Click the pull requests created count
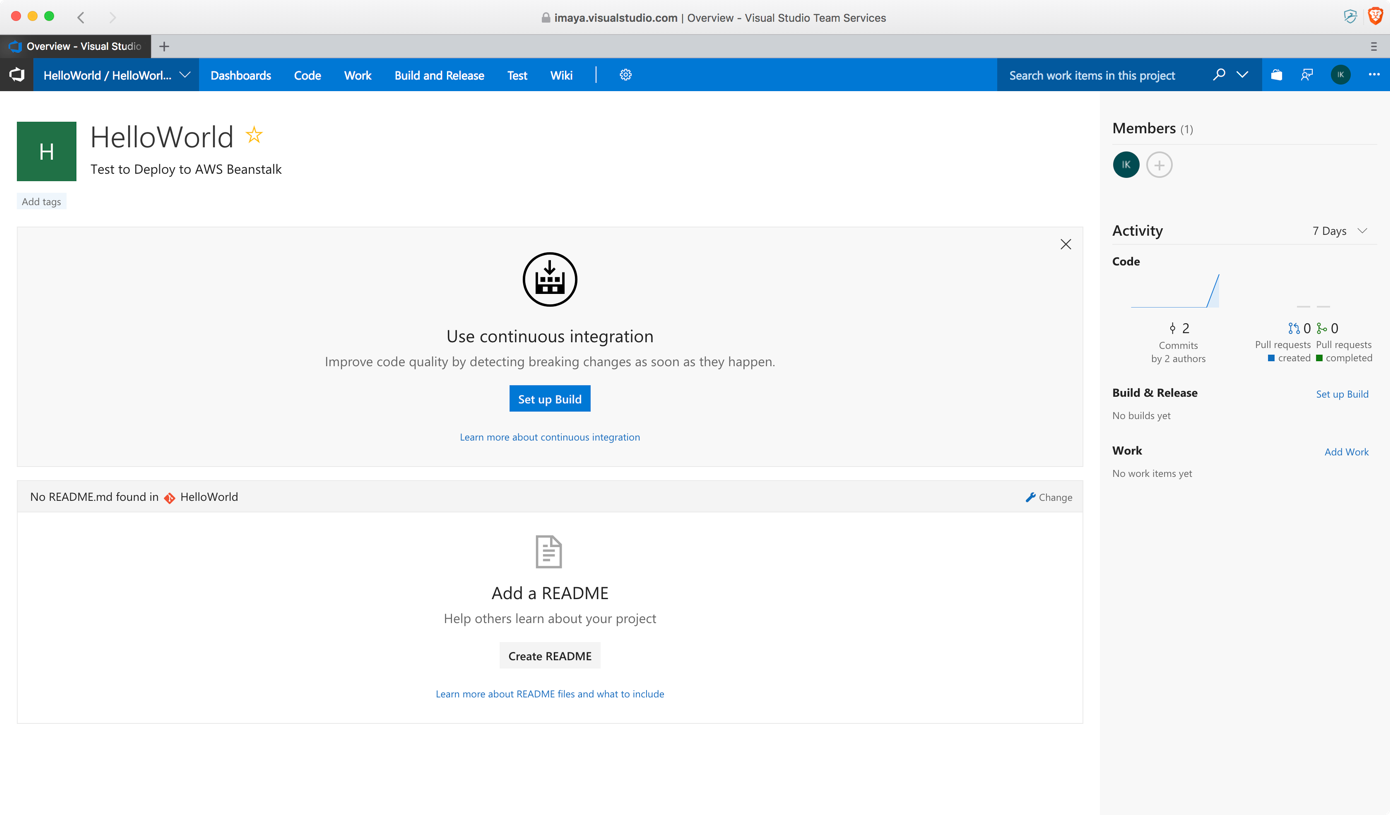1390x815 pixels. [1300, 328]
